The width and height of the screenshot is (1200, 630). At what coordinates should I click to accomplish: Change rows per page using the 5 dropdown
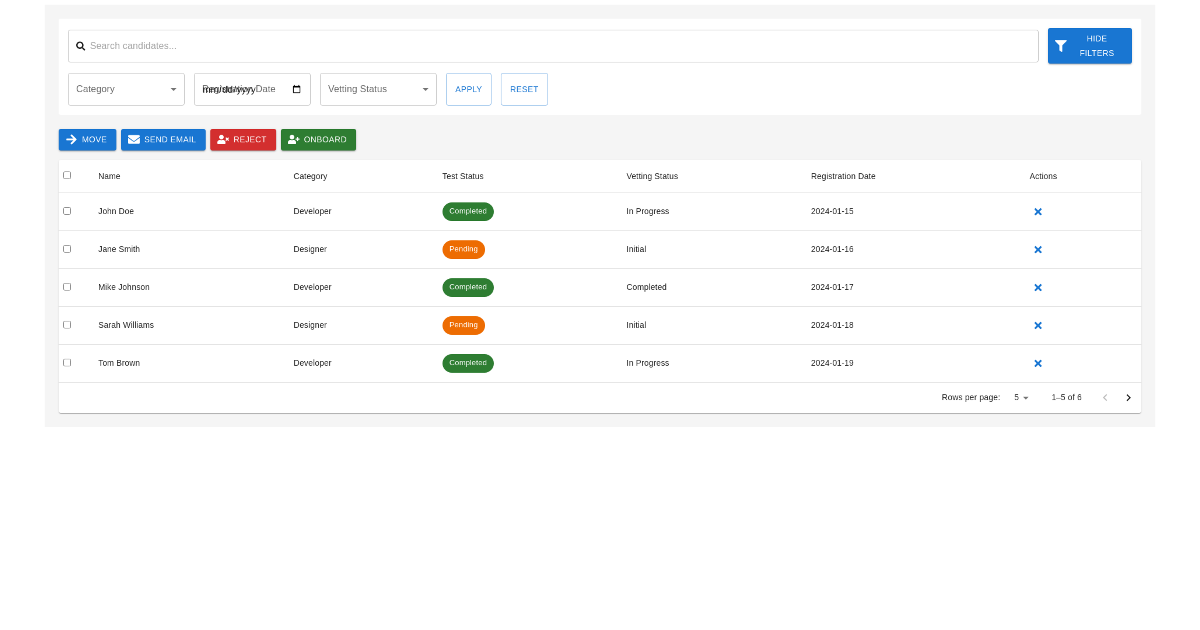click(1020, 397)
